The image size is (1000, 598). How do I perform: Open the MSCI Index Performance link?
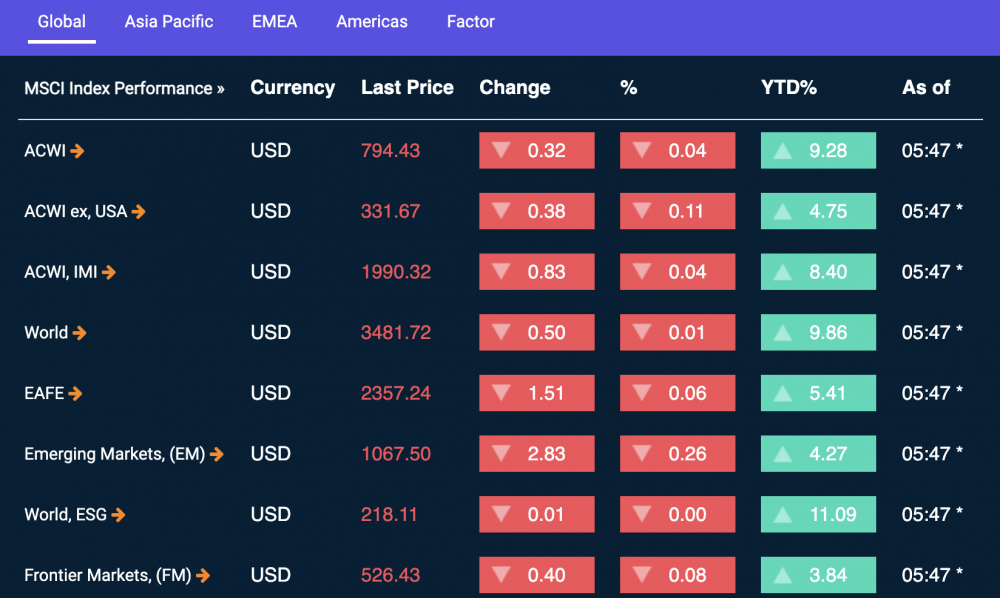point(124,88)
